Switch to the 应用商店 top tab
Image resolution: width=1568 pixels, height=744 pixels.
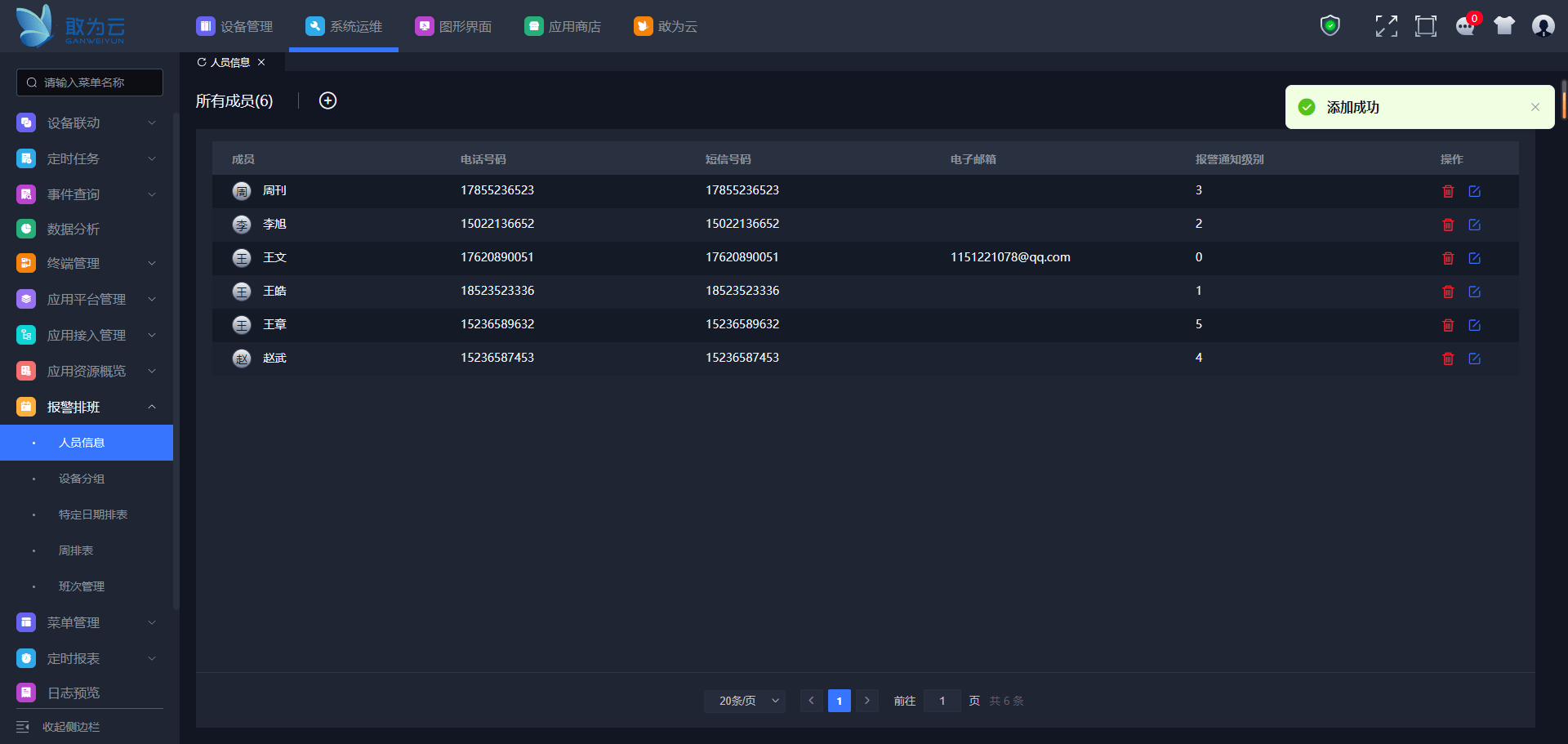563,26
